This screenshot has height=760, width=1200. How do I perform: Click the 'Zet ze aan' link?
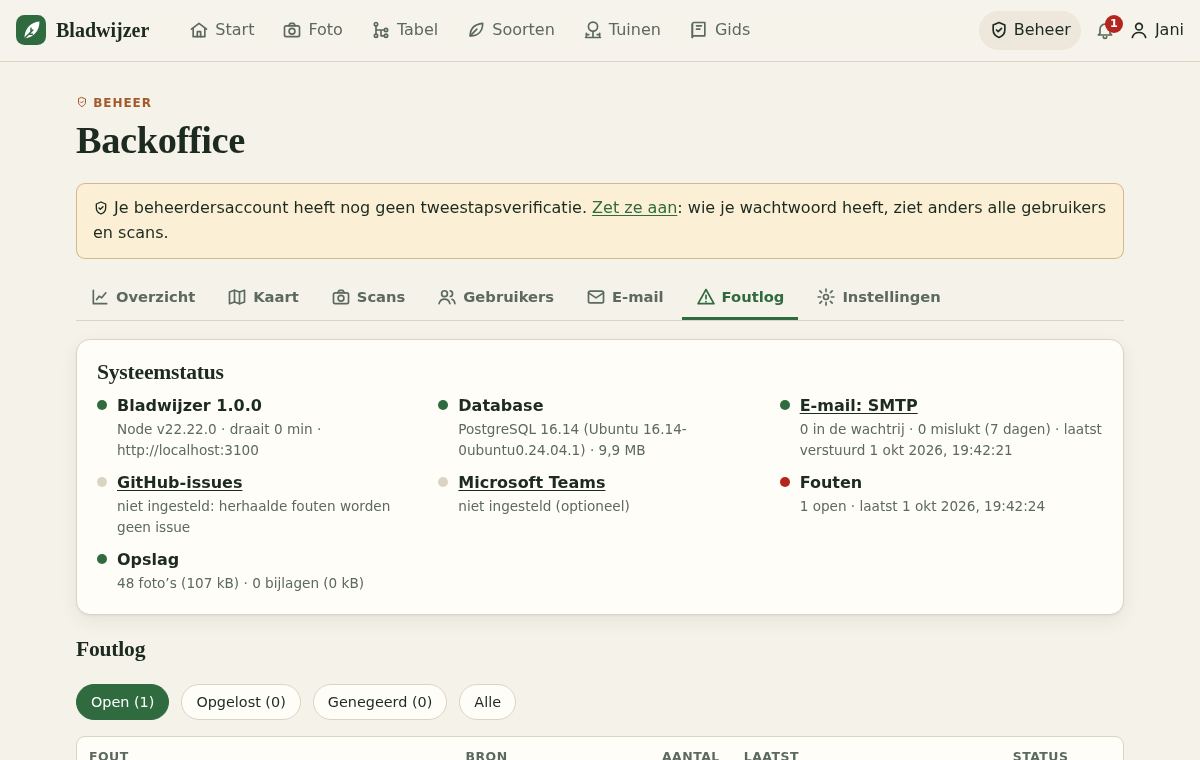click(634, 208)
